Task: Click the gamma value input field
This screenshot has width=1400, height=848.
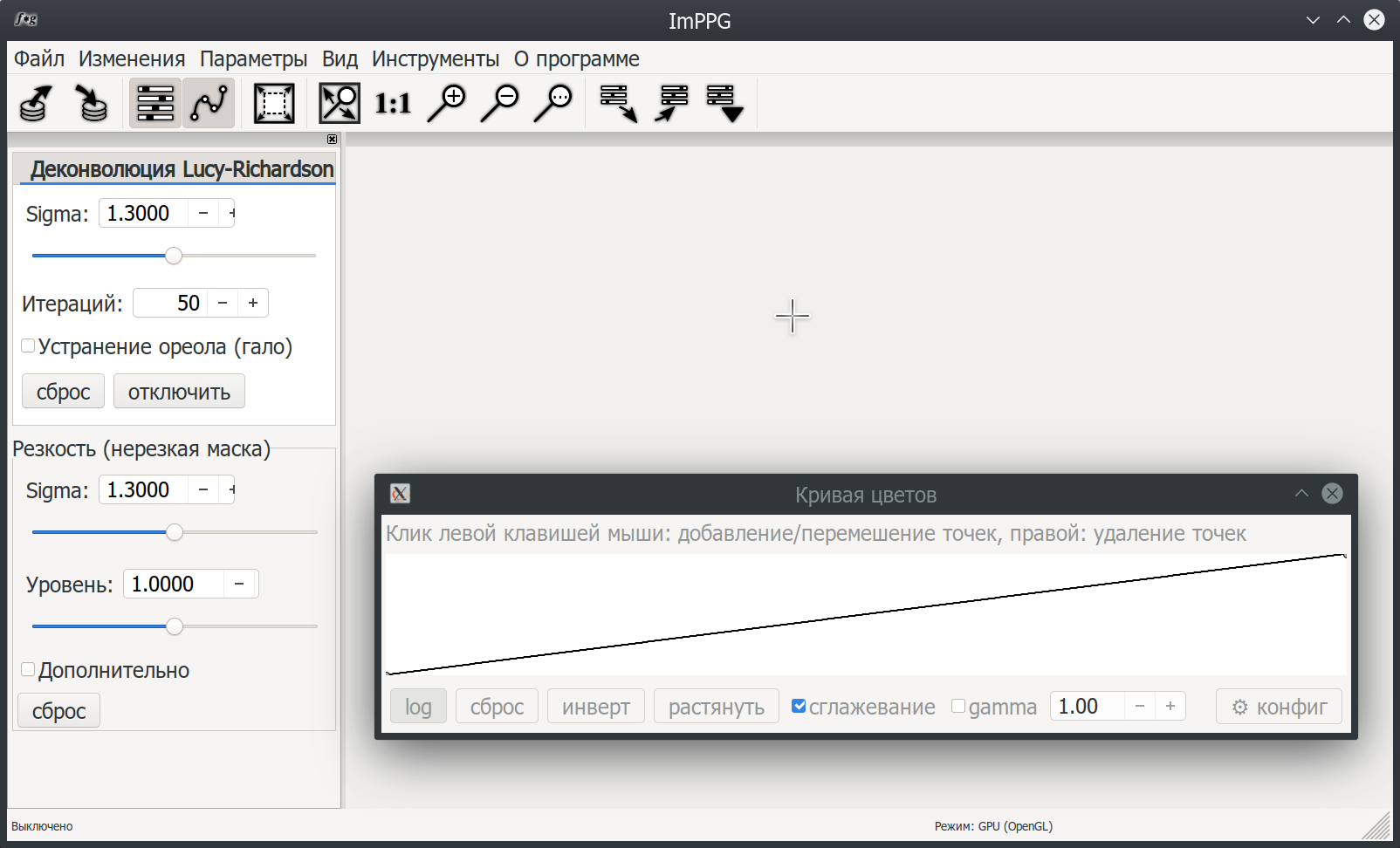Action: pyautogui.click(x=1088, y=706)
